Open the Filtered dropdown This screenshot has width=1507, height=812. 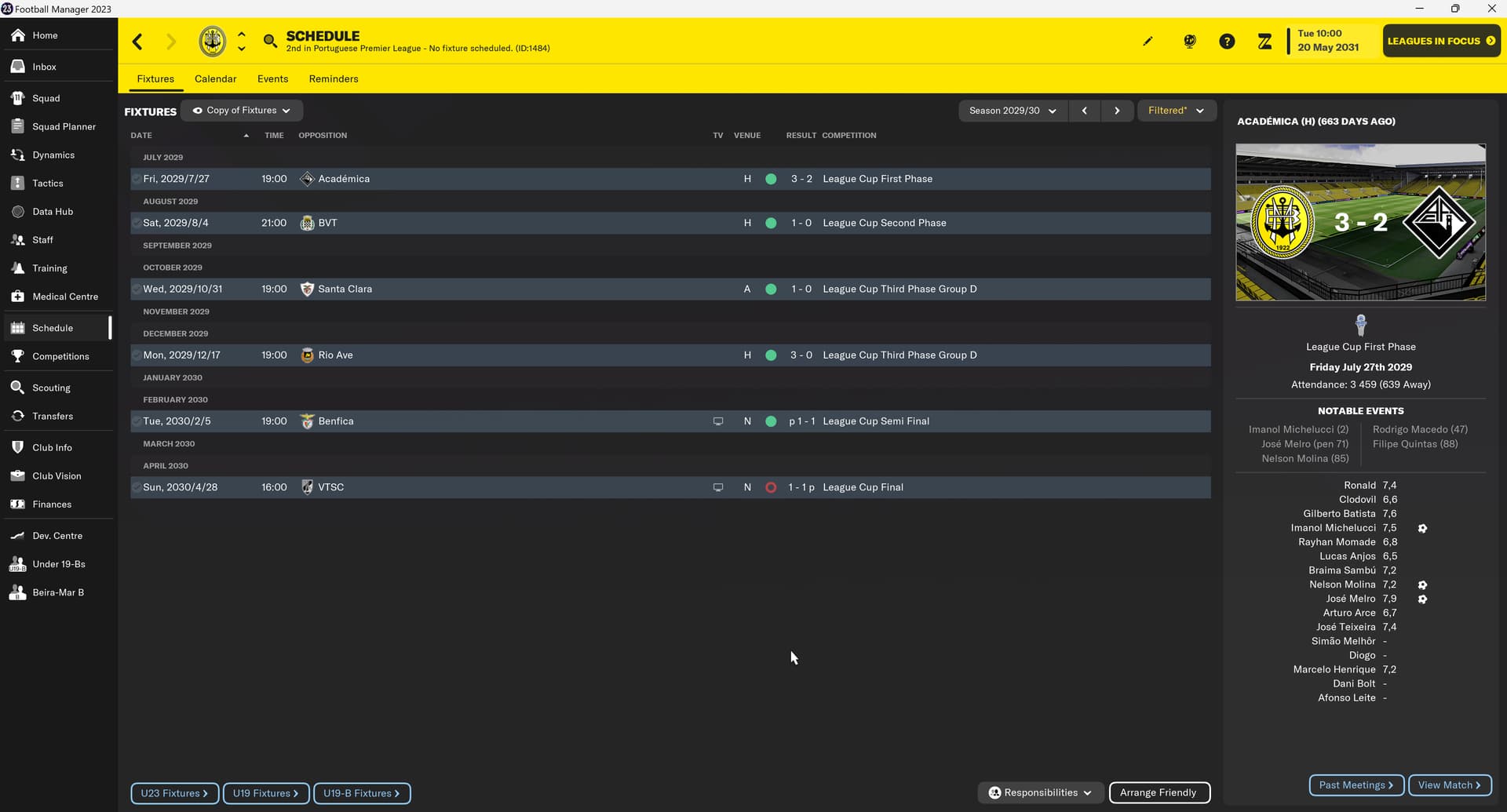[1176, 111]
